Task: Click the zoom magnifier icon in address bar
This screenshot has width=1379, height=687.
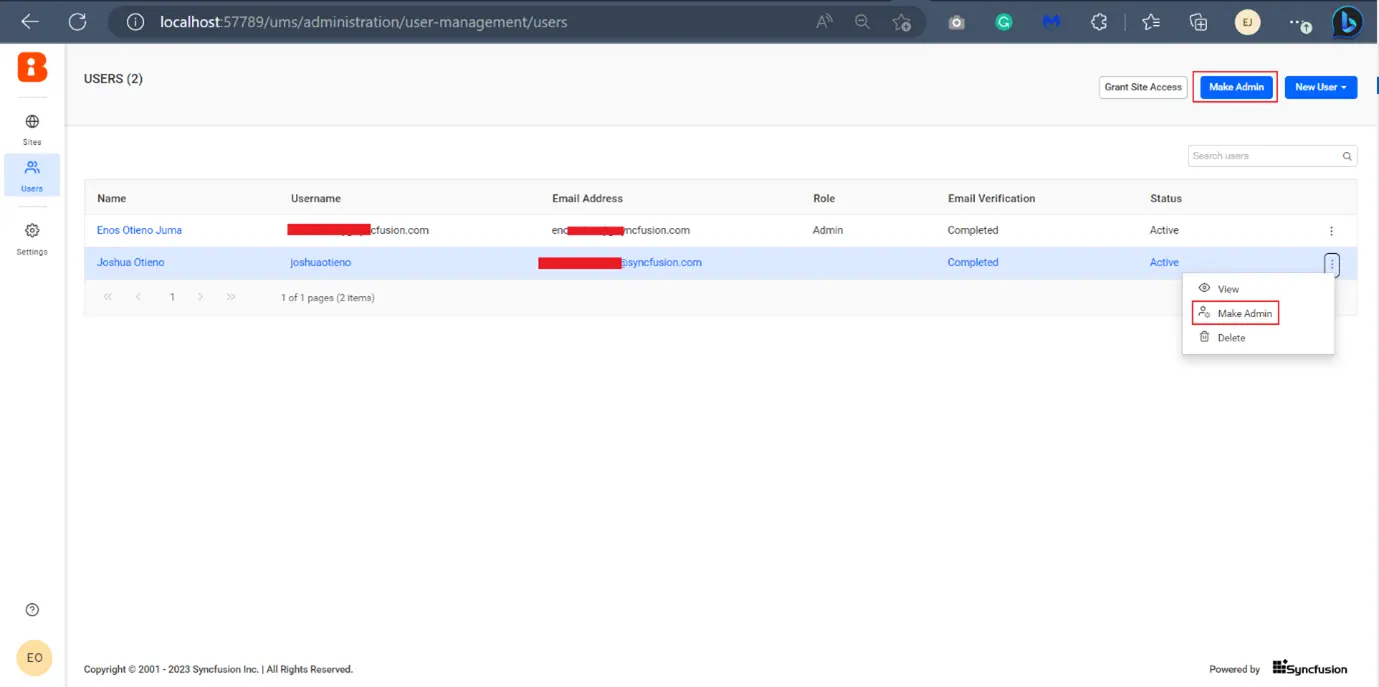Action: pyautogui.click(x=862, y=21)
